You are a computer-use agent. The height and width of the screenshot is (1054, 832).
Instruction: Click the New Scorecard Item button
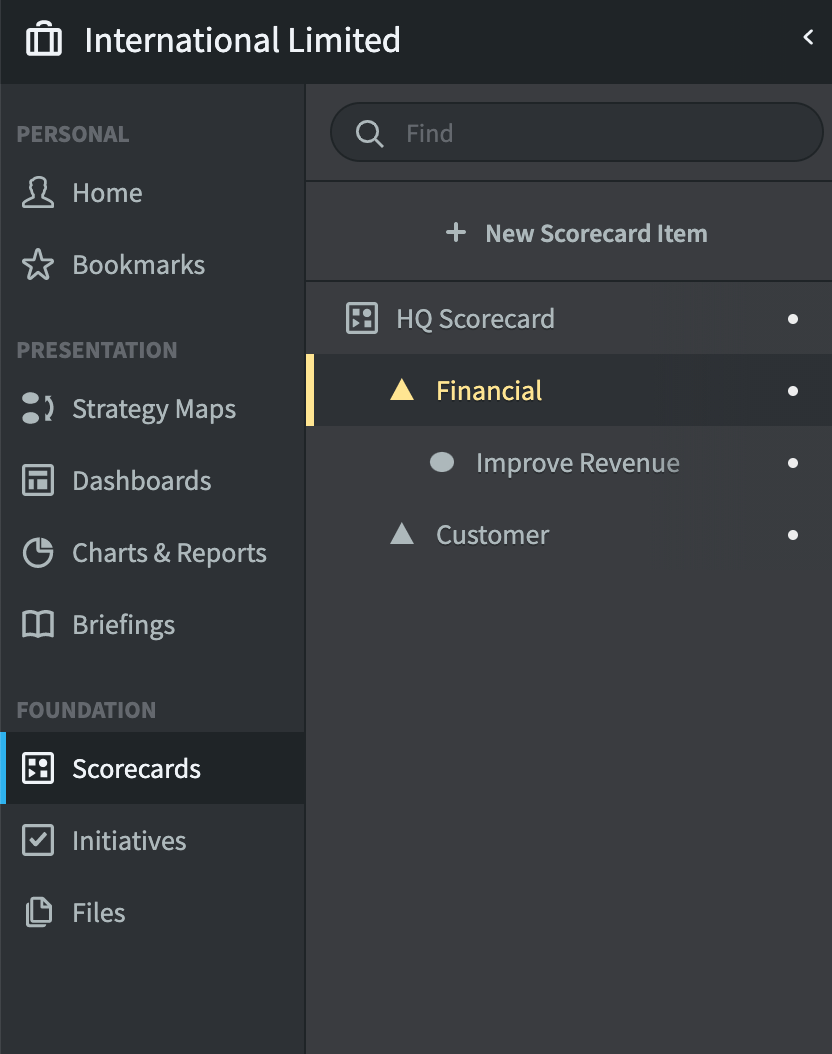[577, 232]
